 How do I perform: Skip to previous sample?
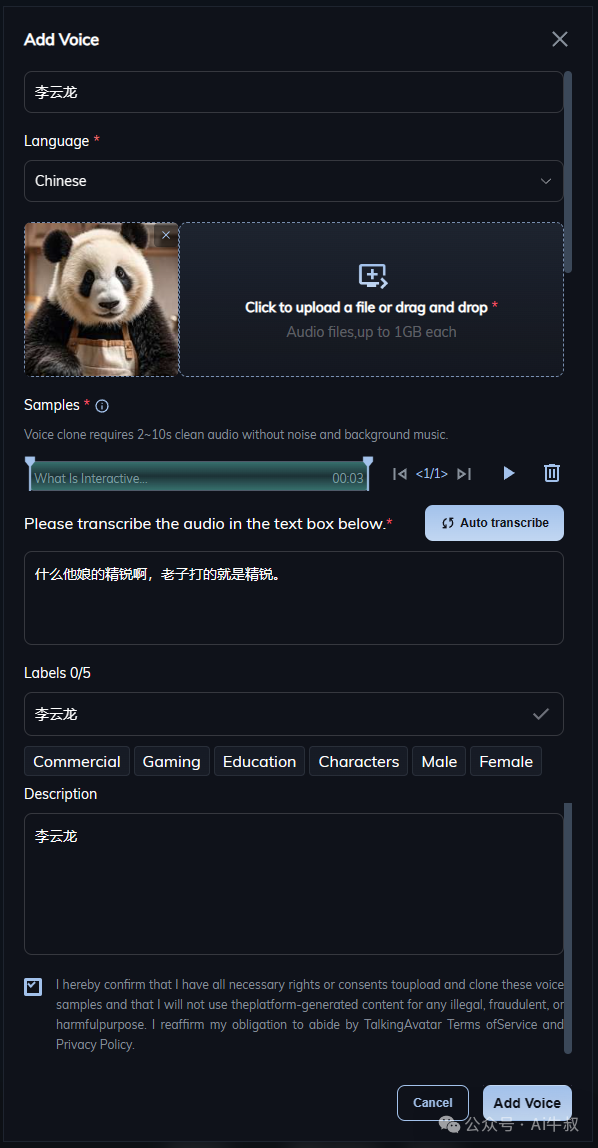[400, 474]
